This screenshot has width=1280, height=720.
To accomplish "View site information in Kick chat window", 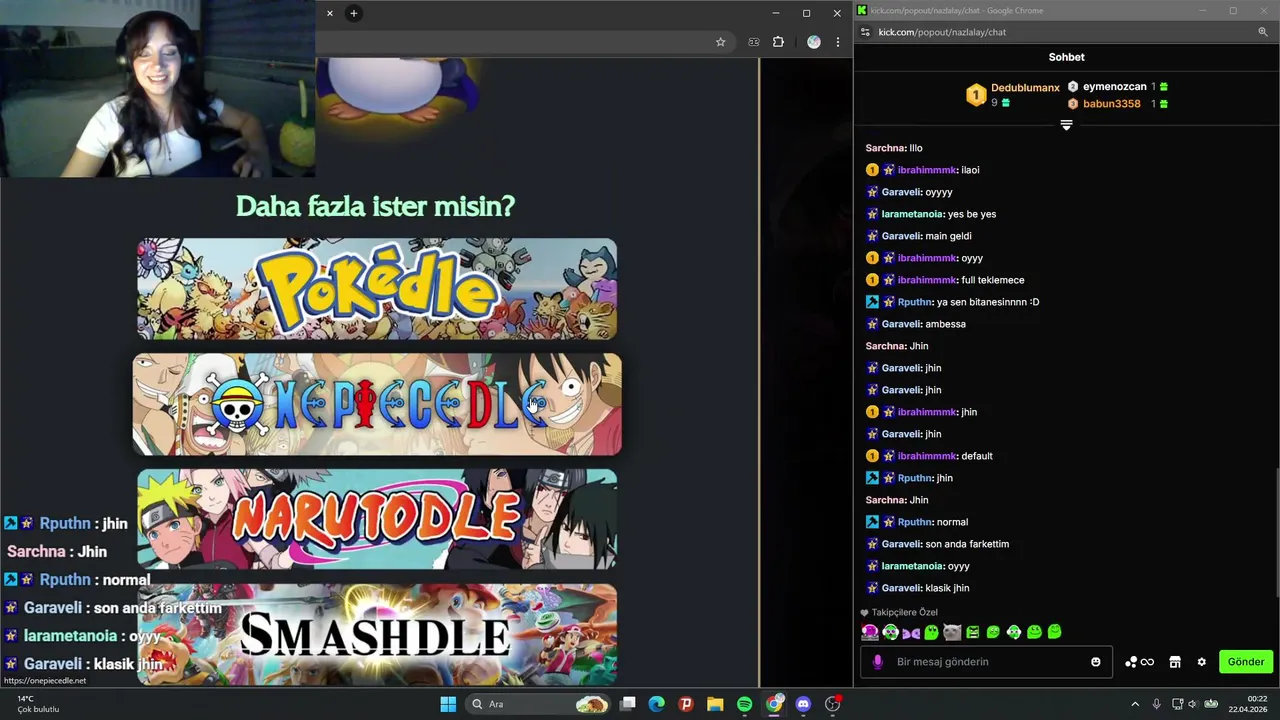I will click(x=865, y=32).
